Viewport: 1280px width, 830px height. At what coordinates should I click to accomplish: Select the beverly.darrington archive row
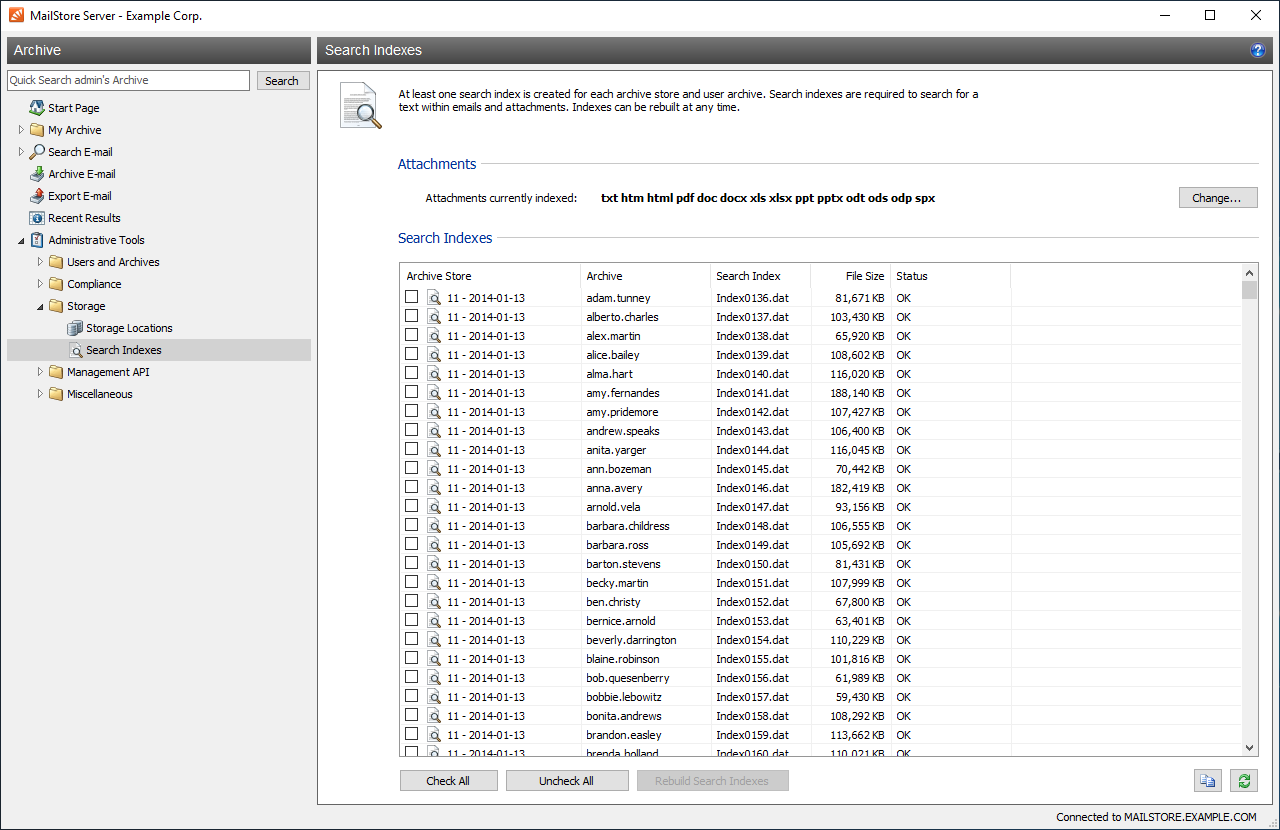coord(631,640)
